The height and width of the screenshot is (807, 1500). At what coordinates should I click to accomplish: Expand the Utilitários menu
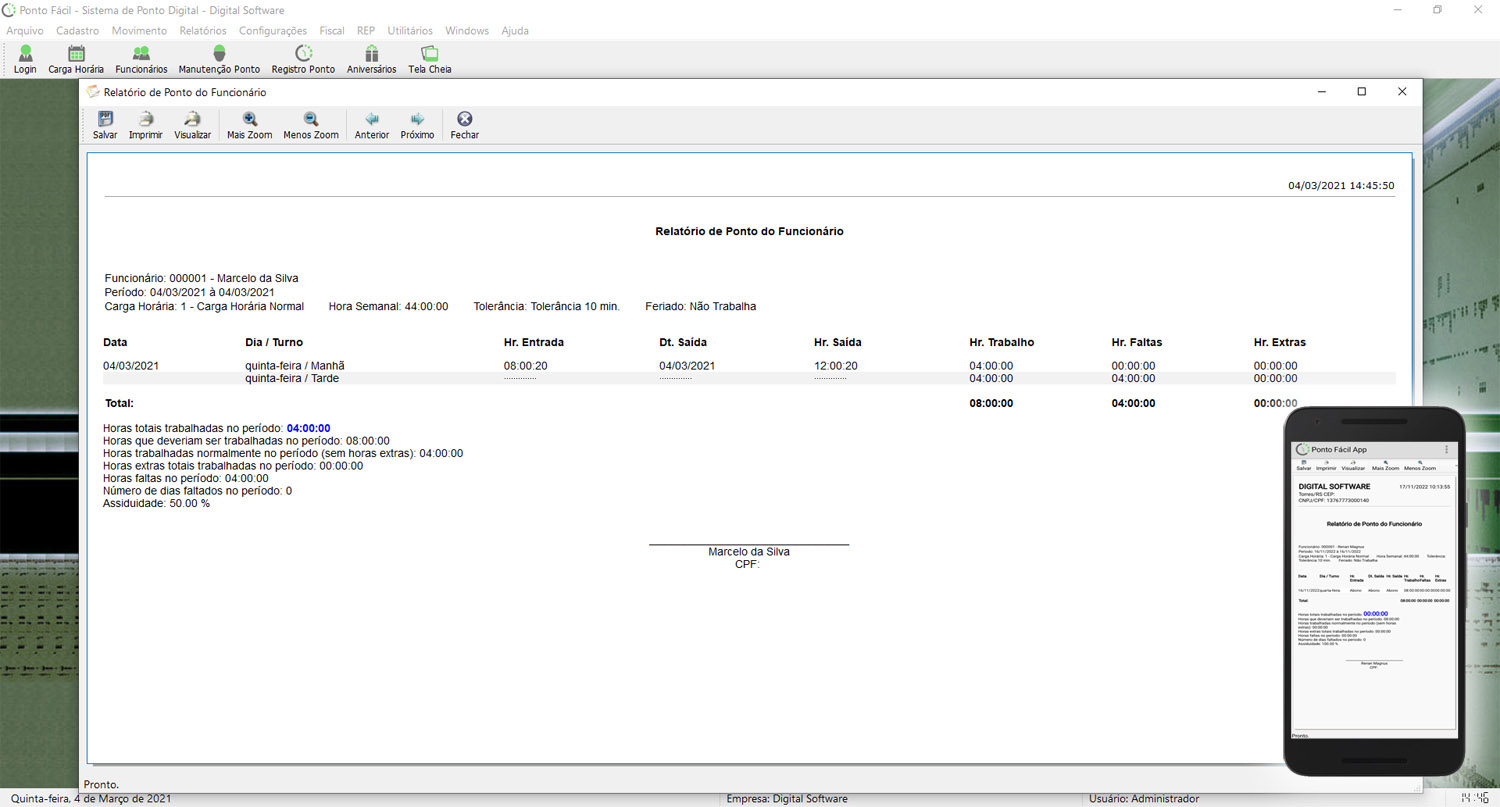pyautogui.click(x=410, y=31)
